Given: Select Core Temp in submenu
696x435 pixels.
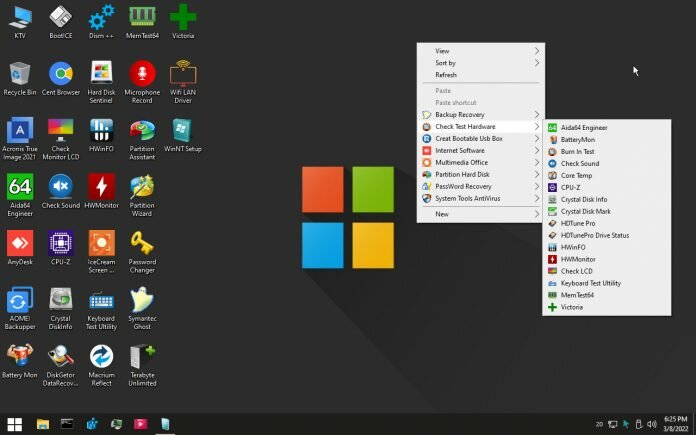Looking at the screenshot, I should point(606,175).
